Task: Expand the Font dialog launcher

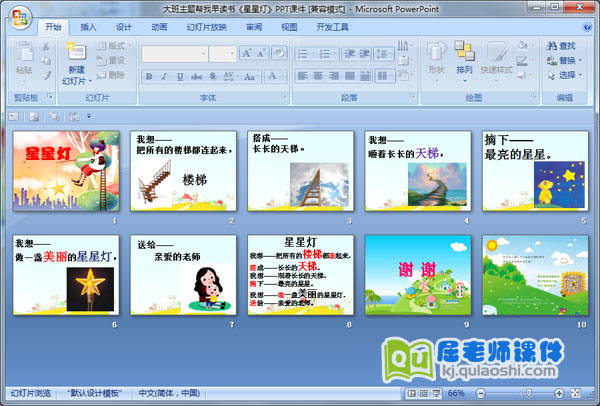Action: tap(284, 96)
